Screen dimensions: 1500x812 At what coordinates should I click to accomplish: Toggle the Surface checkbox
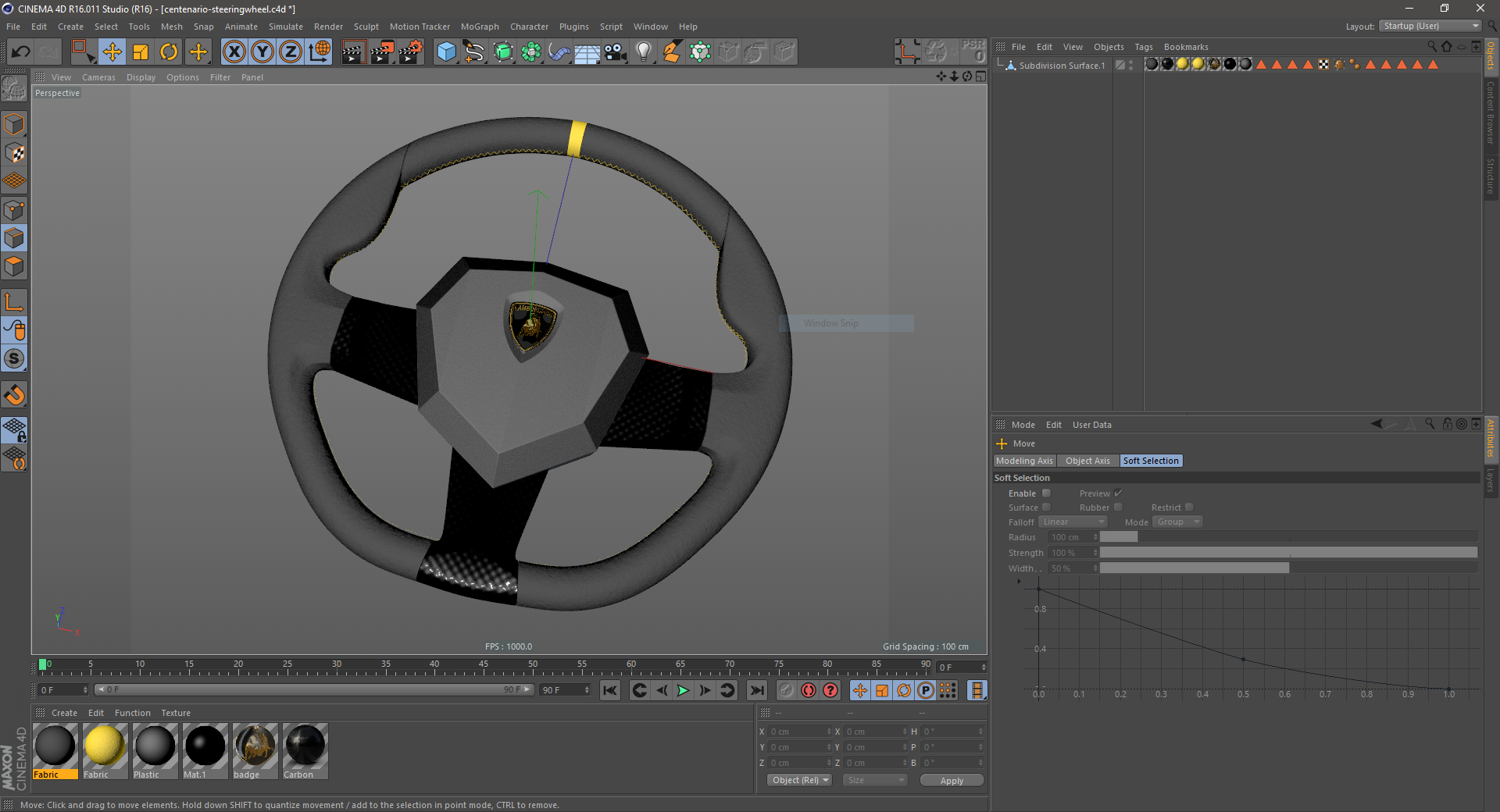click(1047, 507)
